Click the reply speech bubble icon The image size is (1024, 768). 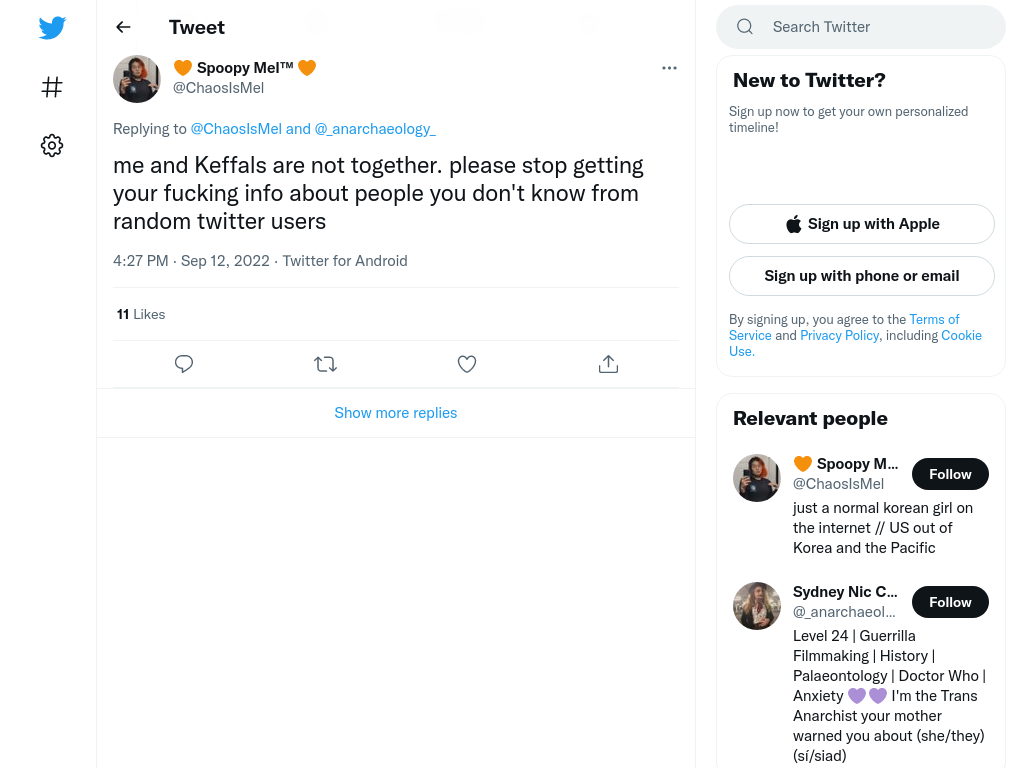coord(184,364)
